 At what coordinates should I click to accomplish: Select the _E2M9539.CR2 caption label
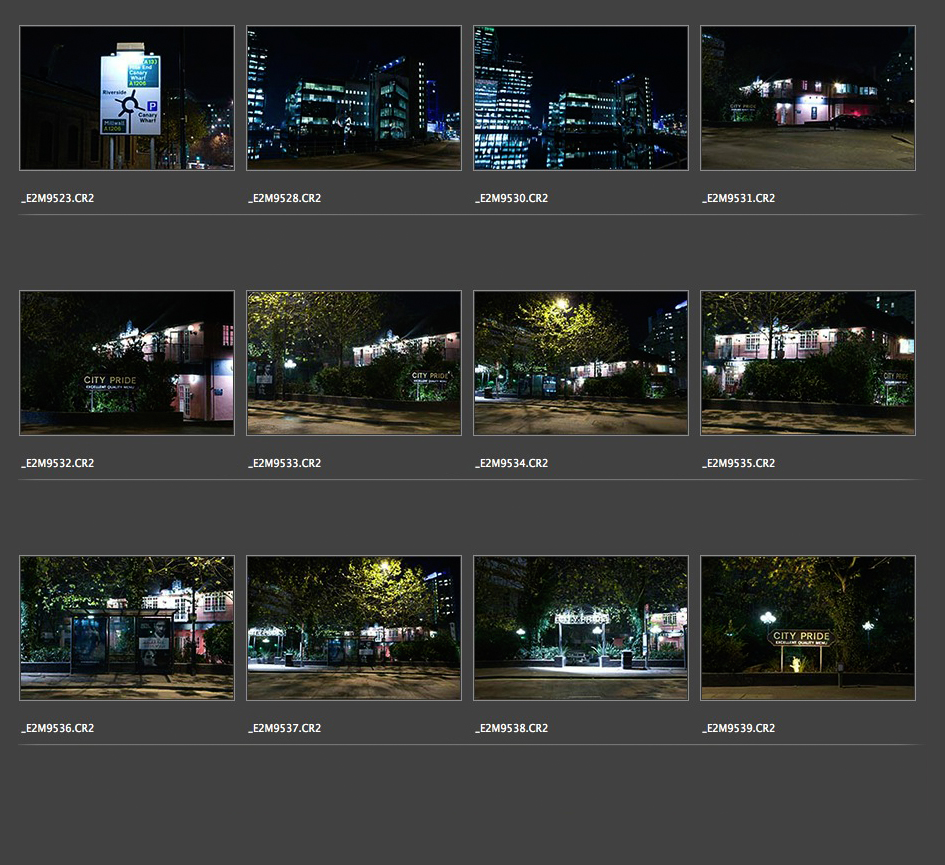[739, 728]
